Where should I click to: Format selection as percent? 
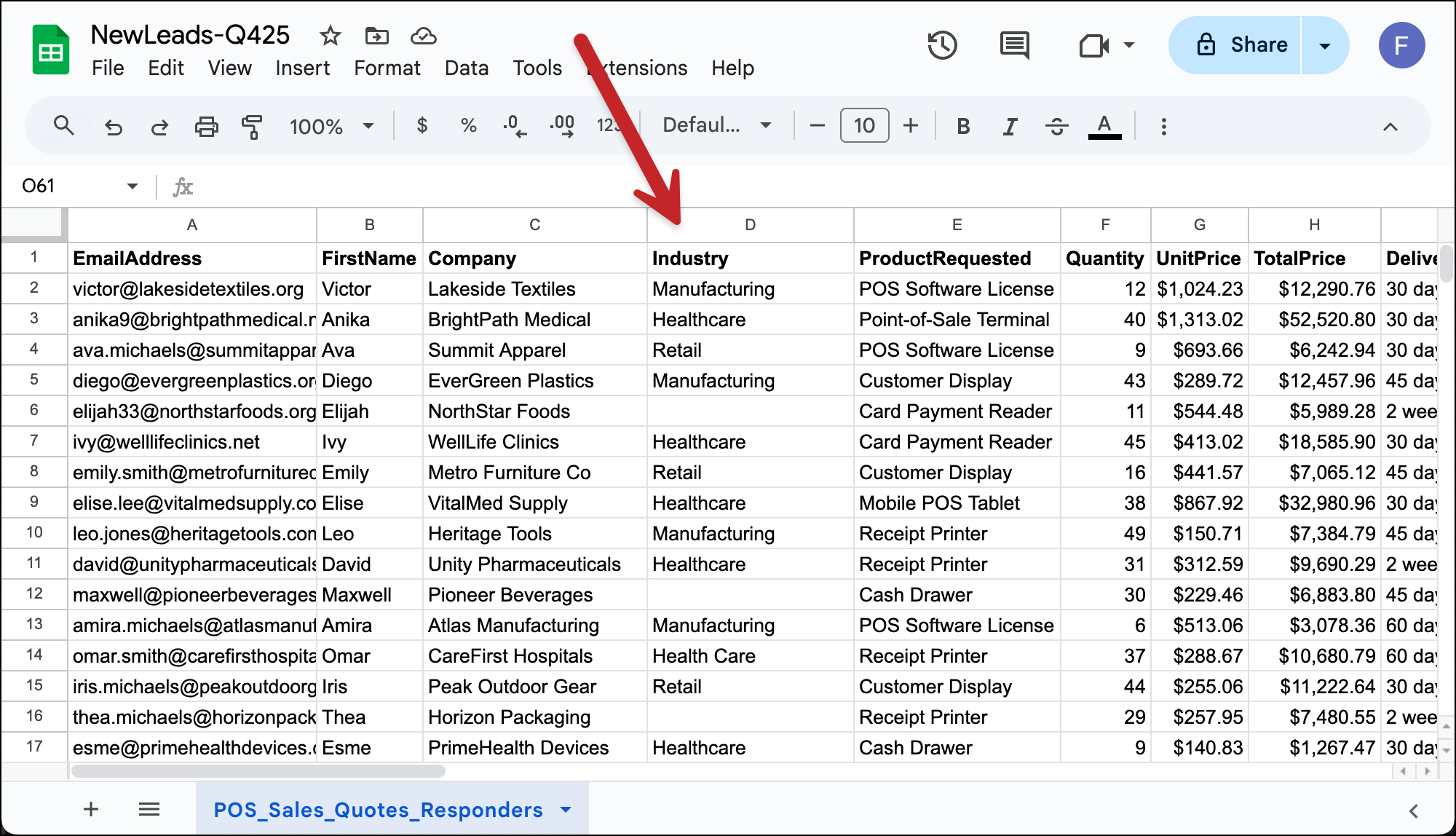468,125
